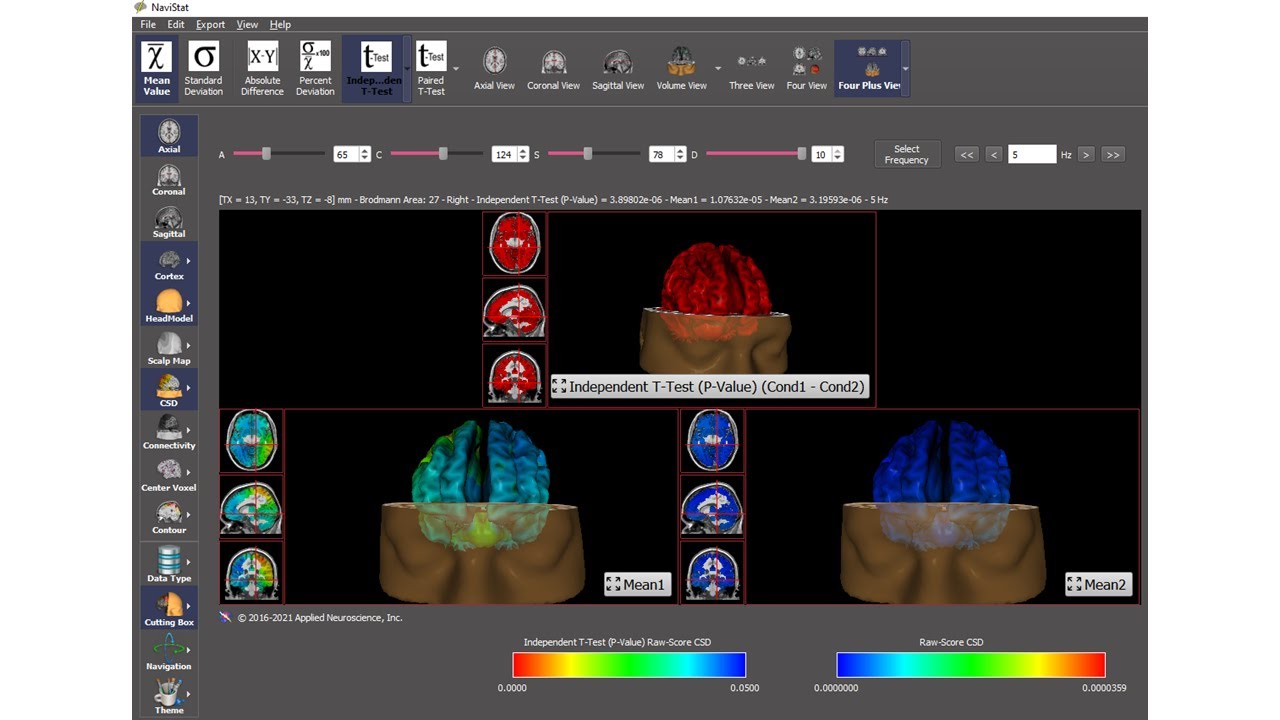Open the Export menu
The width and height of the screenshot is (1280, 720).
pyautogui.click(x=211, y=24)
